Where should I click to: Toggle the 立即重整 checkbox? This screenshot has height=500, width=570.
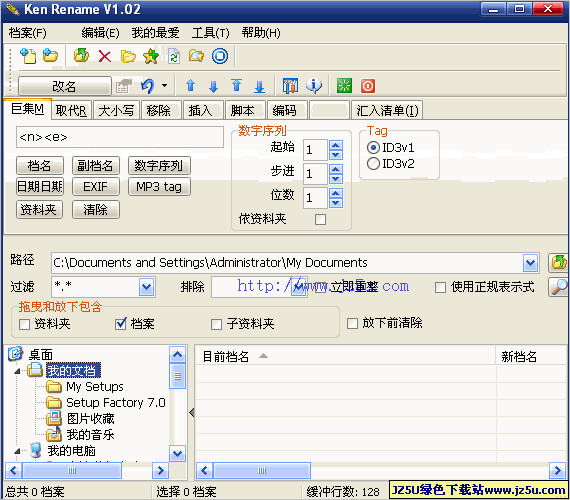321,287
